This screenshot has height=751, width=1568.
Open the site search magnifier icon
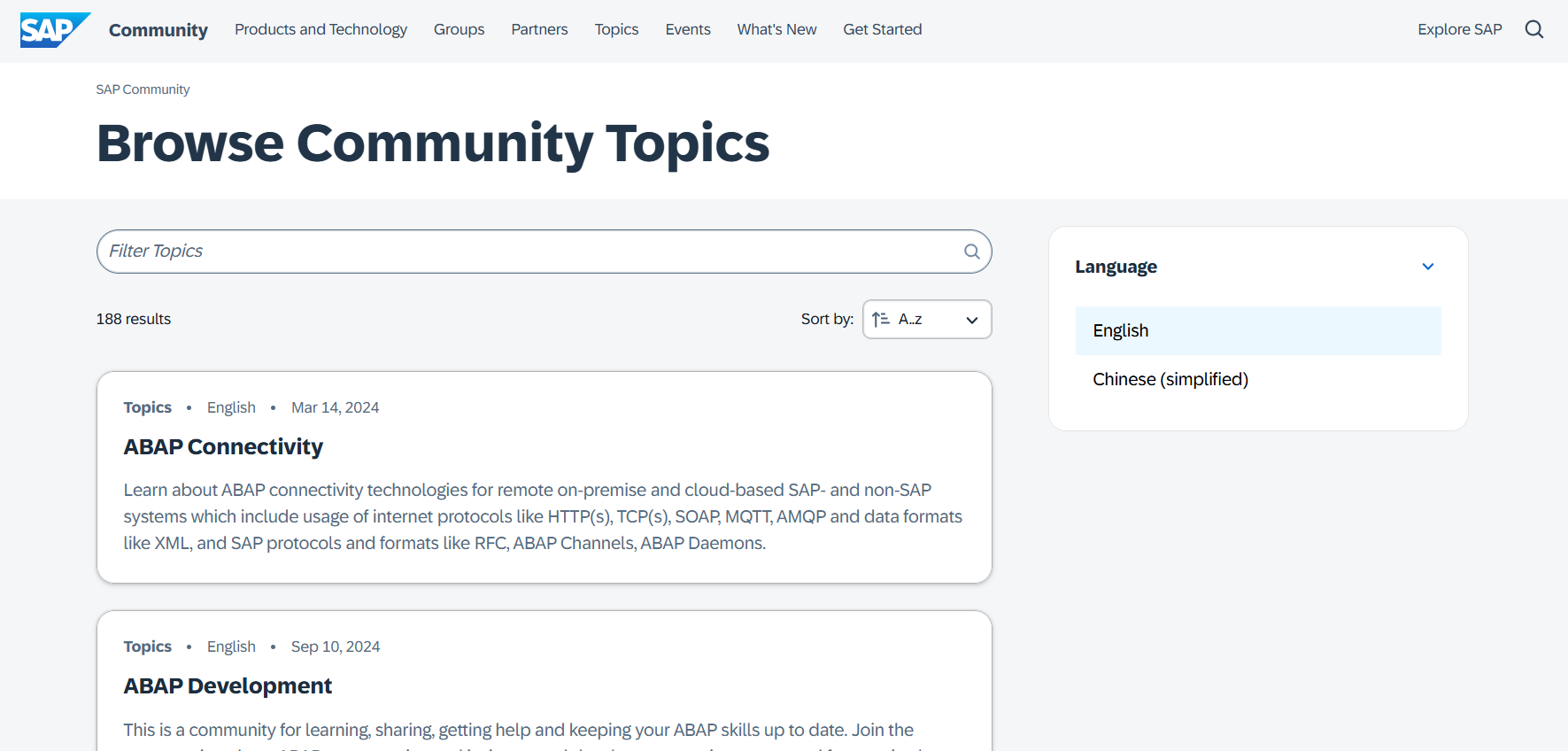click(x=1534, y=29)
